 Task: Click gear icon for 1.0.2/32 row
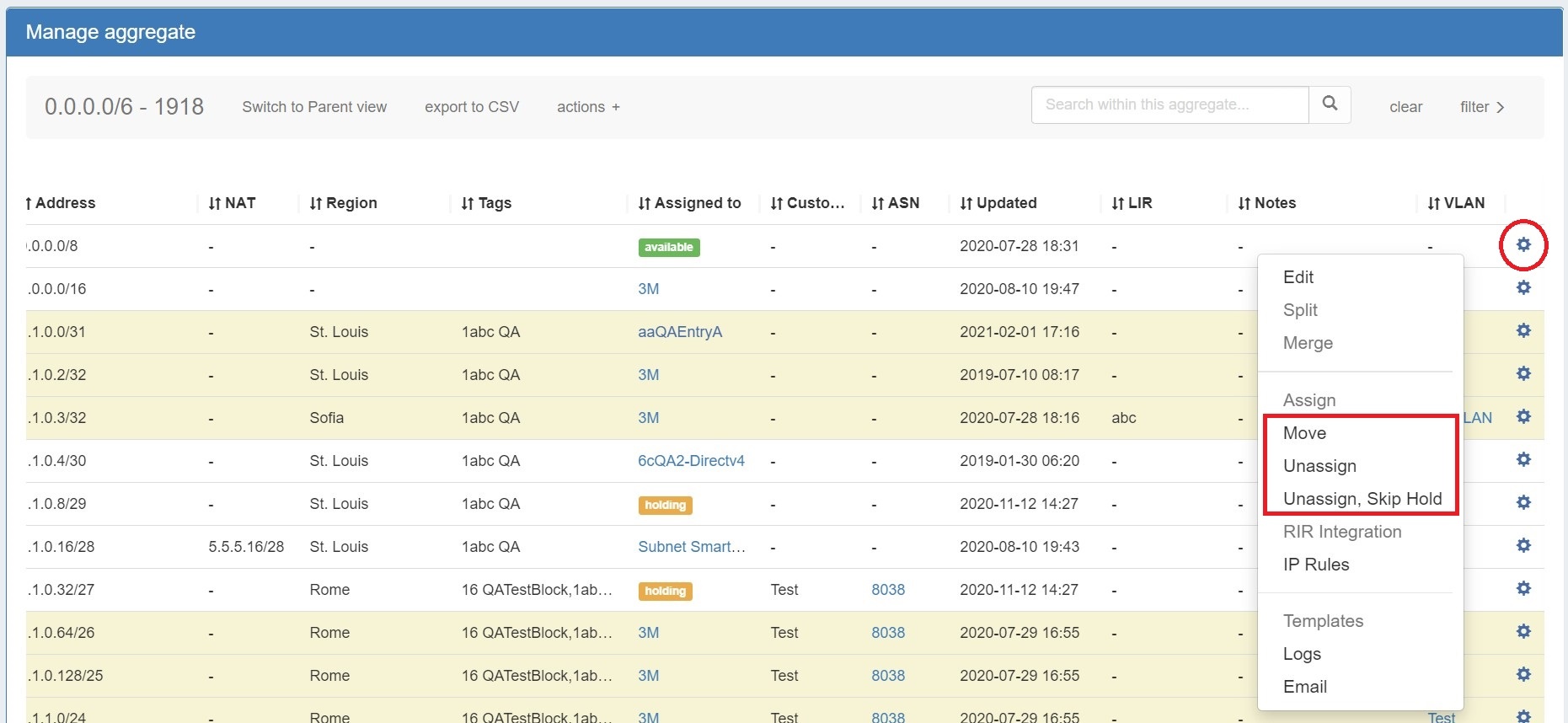pyautogui.click(x=1523, y=373)
